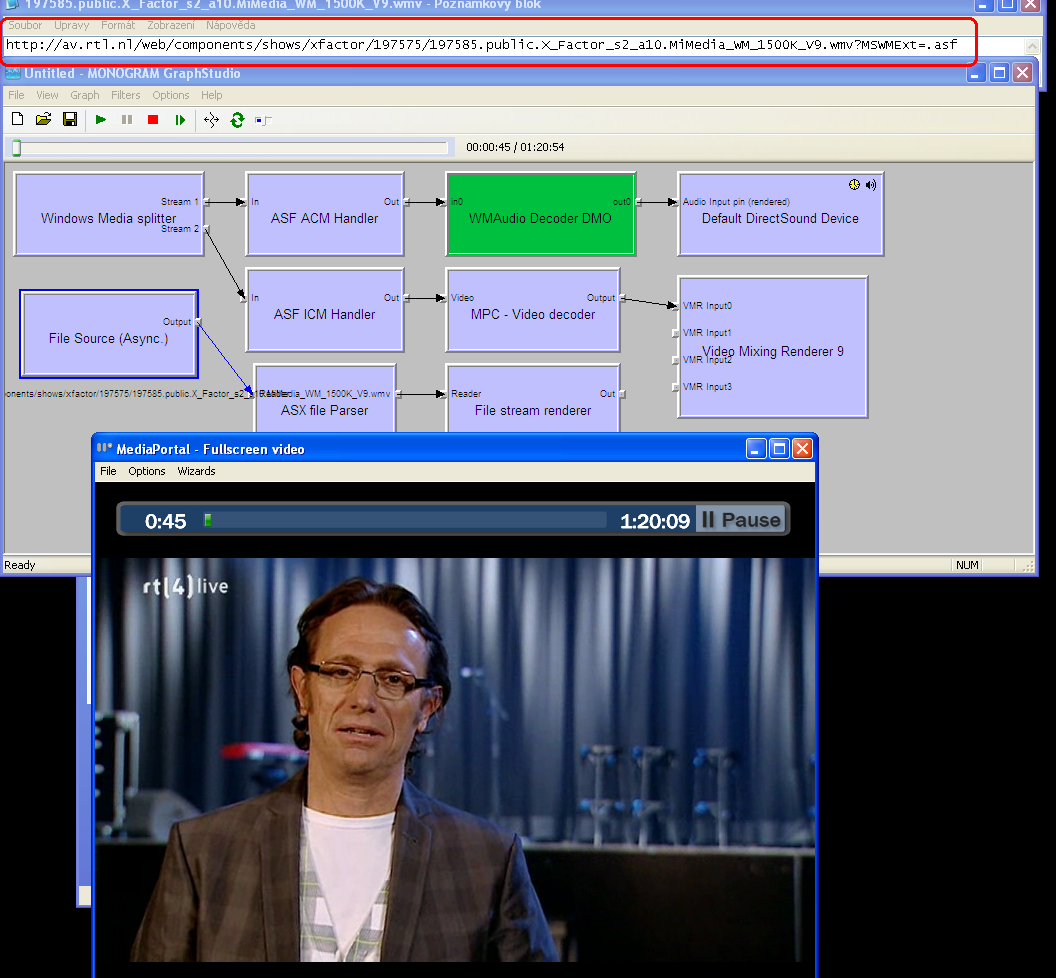
Task: Select the WMAudio Decoder DMO filter
Action: point(540,214)
